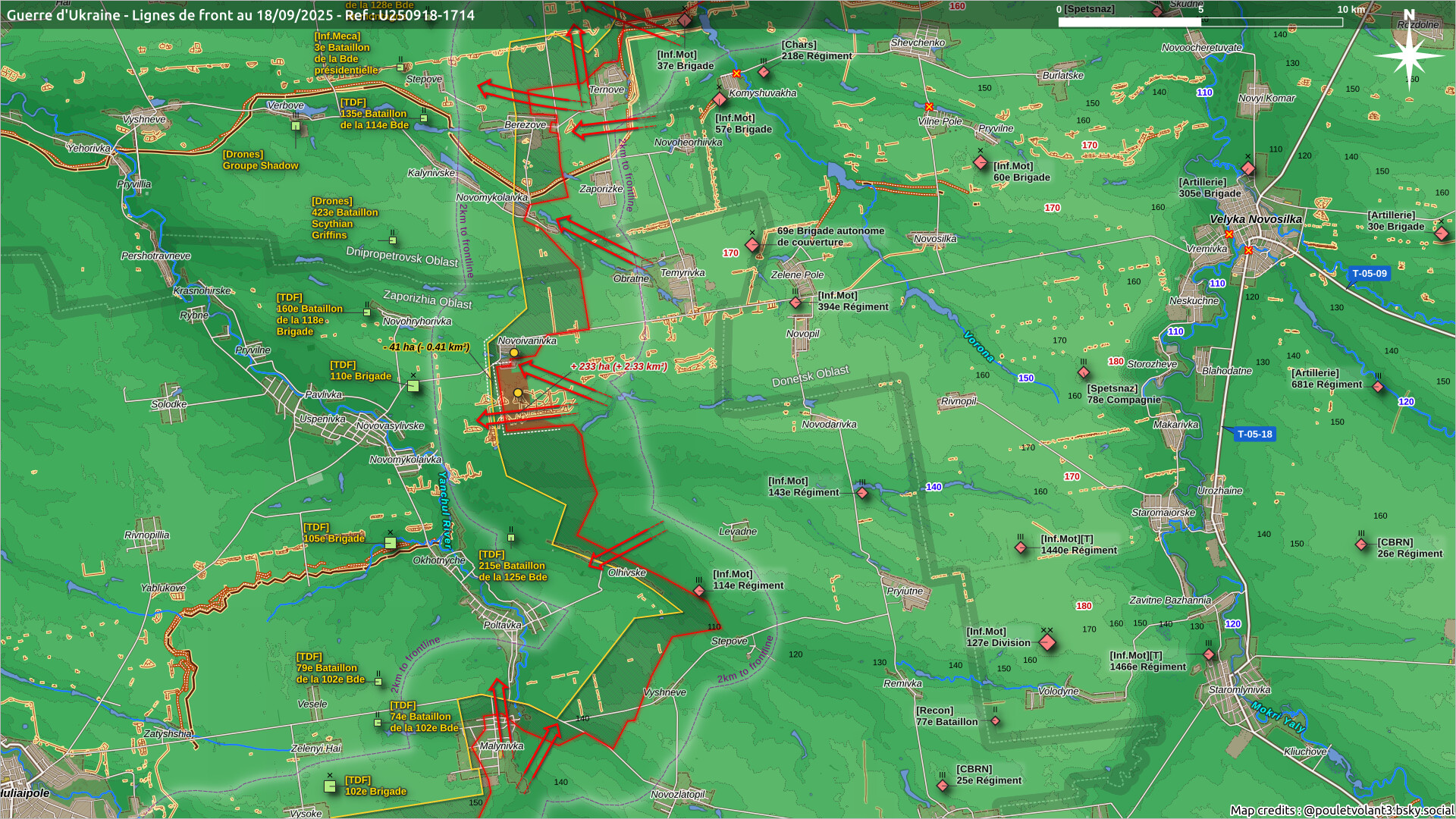Click the 102e Brigade green square marker

[x=330, y=786]
